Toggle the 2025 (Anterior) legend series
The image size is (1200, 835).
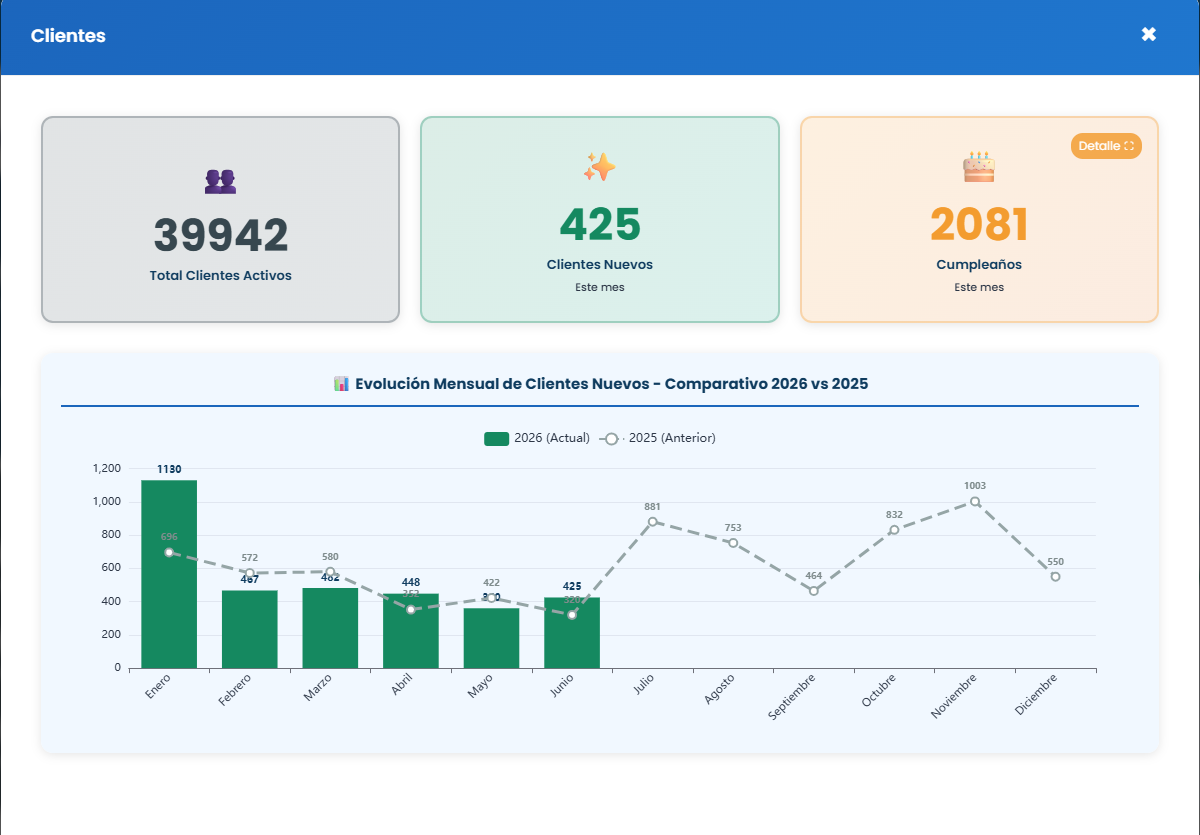click(657, 438)
